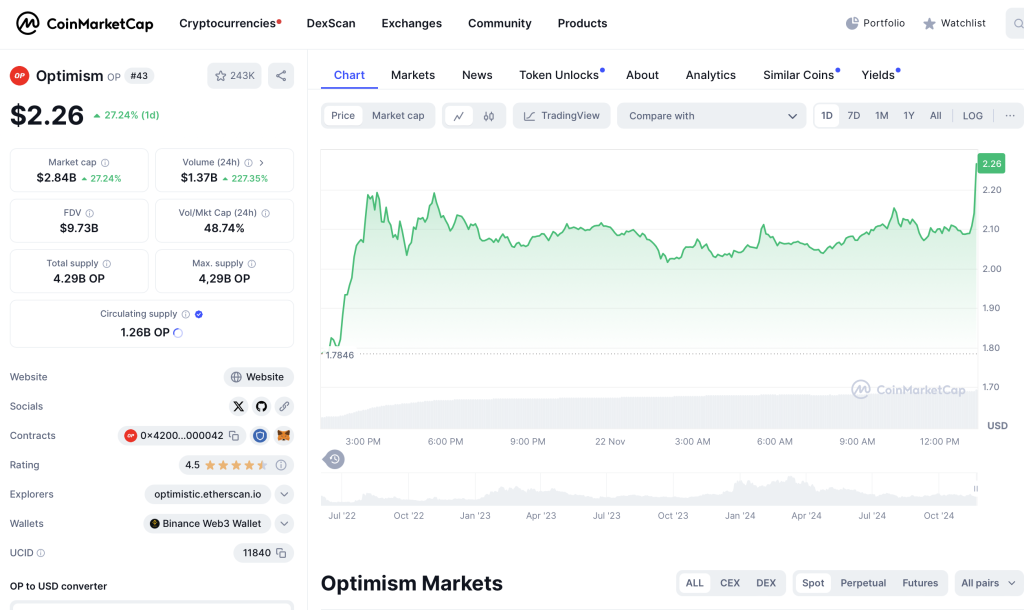This screenshot has width=1024, height=610.
Task: Open the Compare with dropdown
Action: [x=712, y=116]
